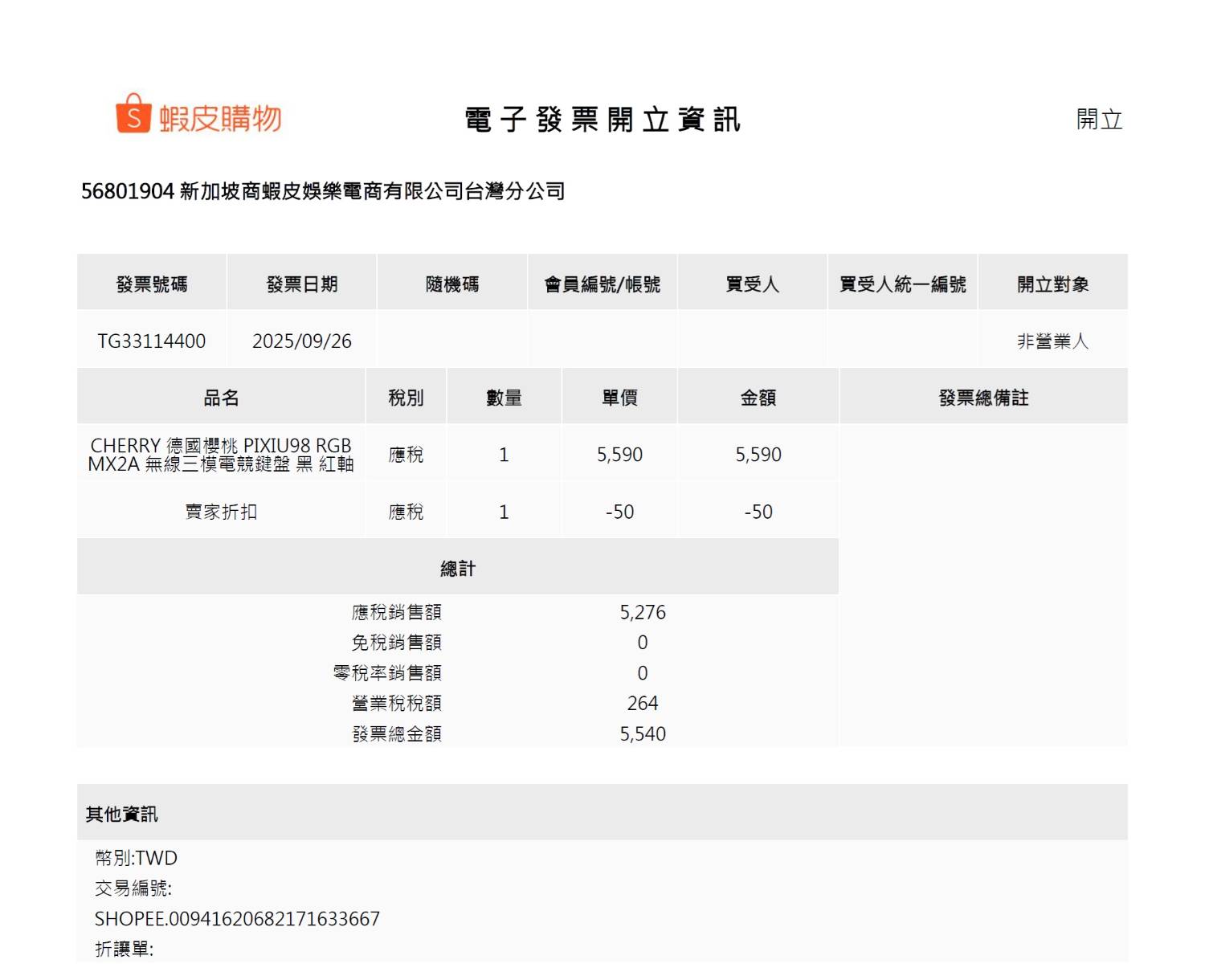The height and width of the screenshot is (980, 1205).
Task: Click the 隨機碼 column header
Action: tap(452, 284)
